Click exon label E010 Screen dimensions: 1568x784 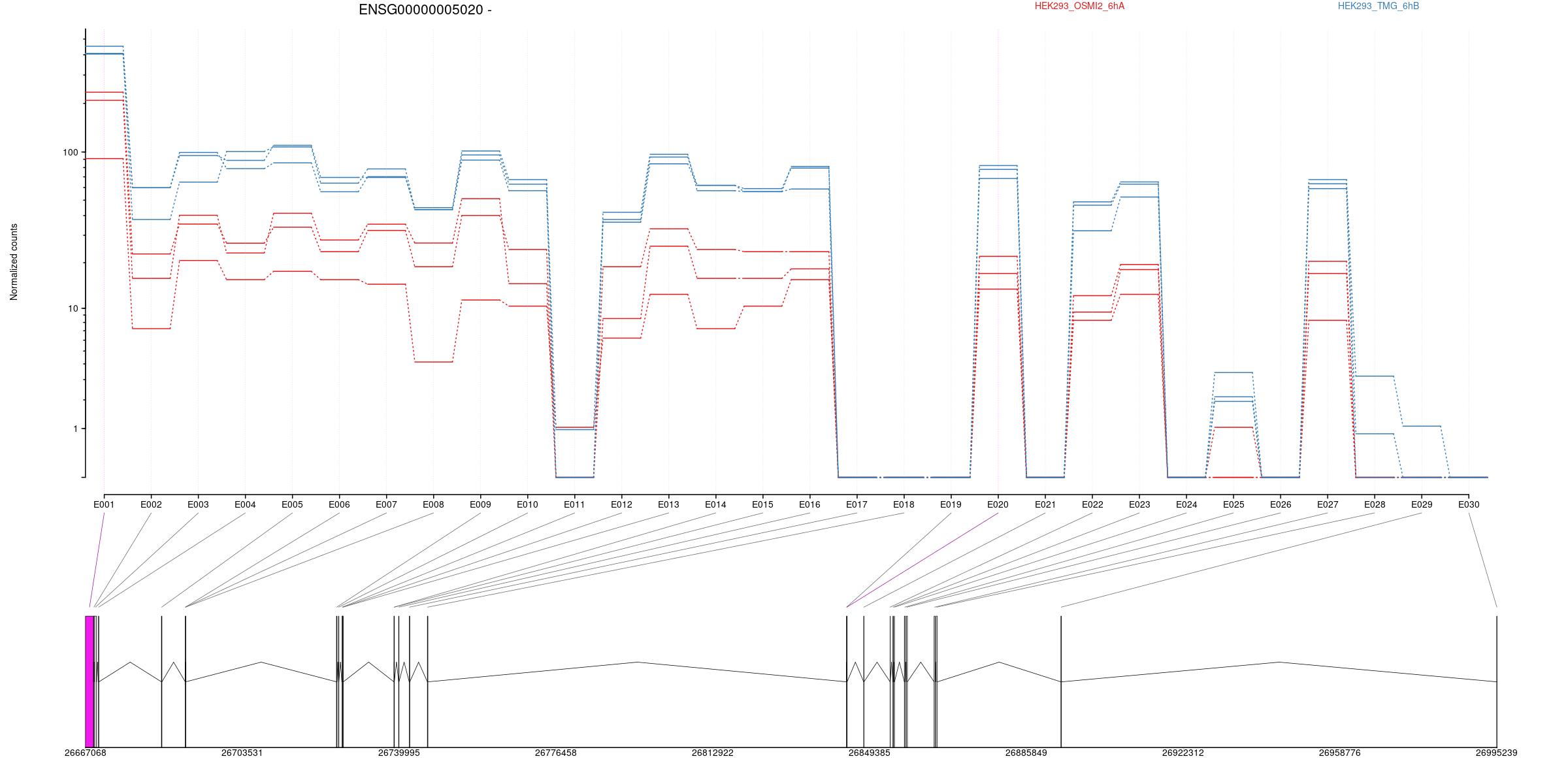click(527, 504)
